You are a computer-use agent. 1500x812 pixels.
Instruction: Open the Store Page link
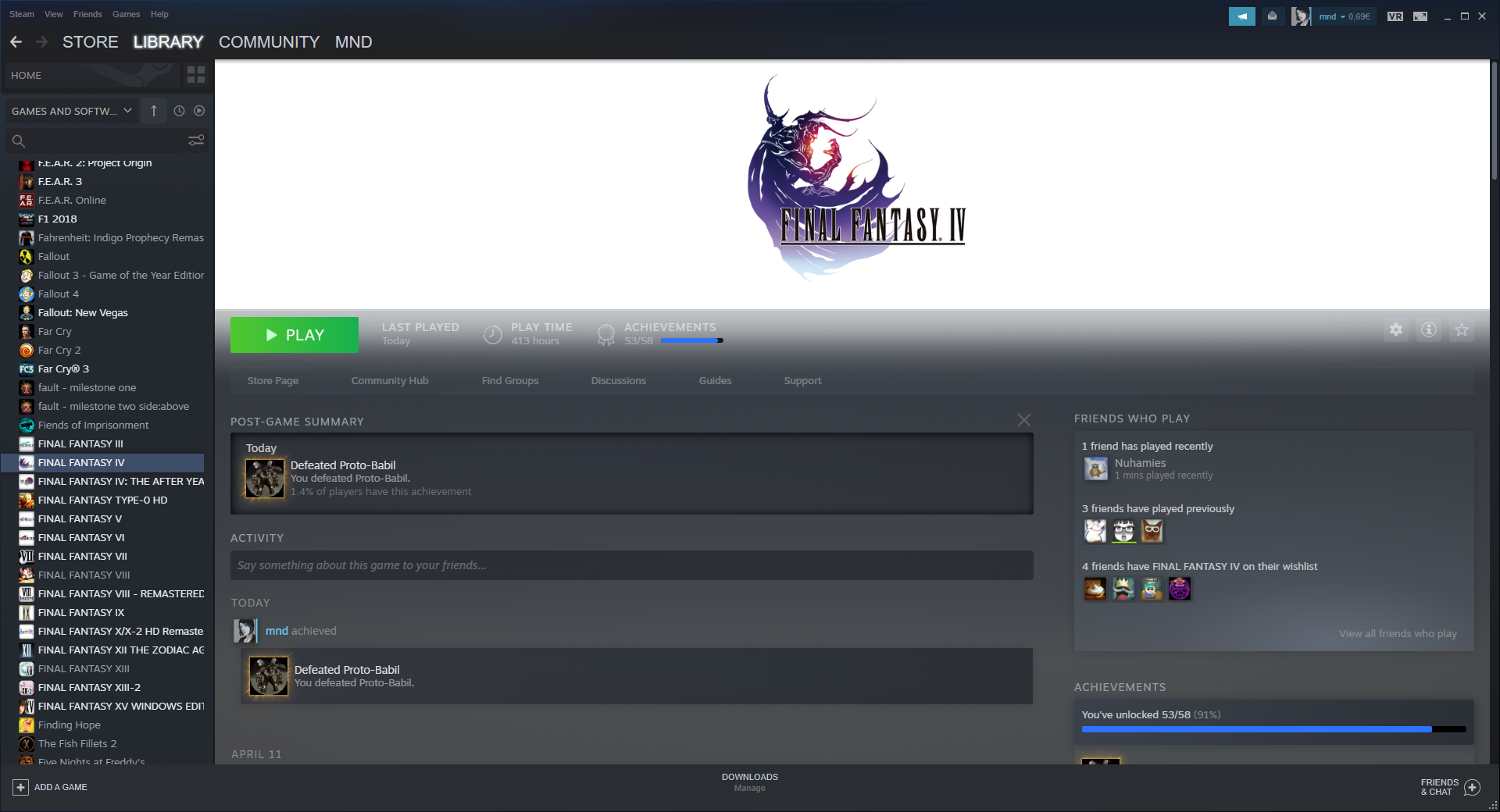273,381
